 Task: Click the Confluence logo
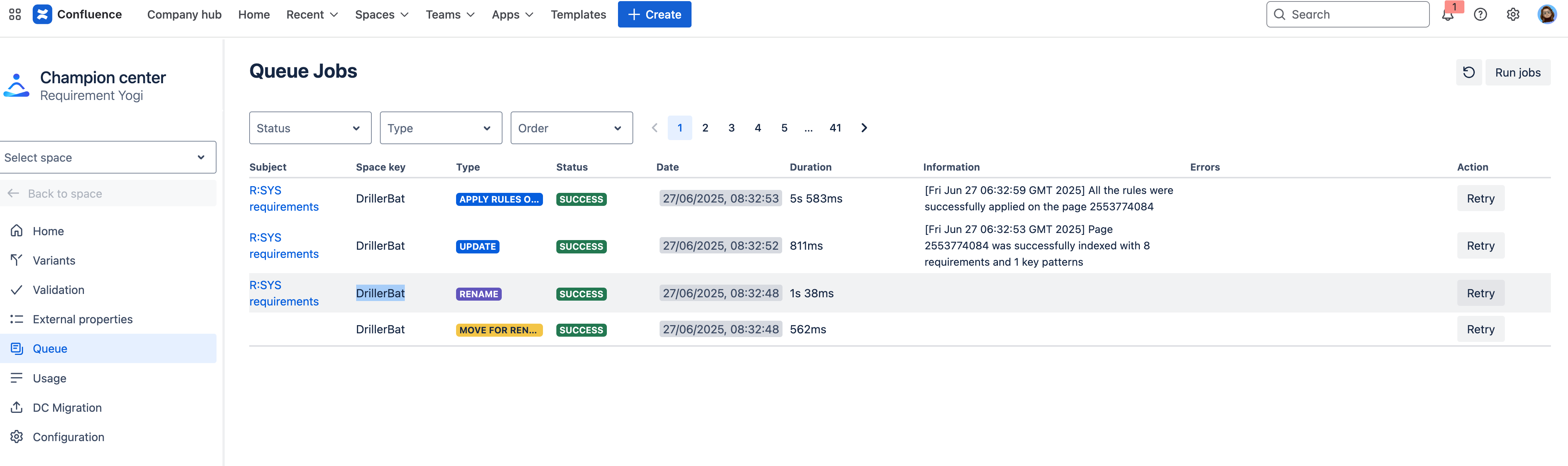pos(77,14)
